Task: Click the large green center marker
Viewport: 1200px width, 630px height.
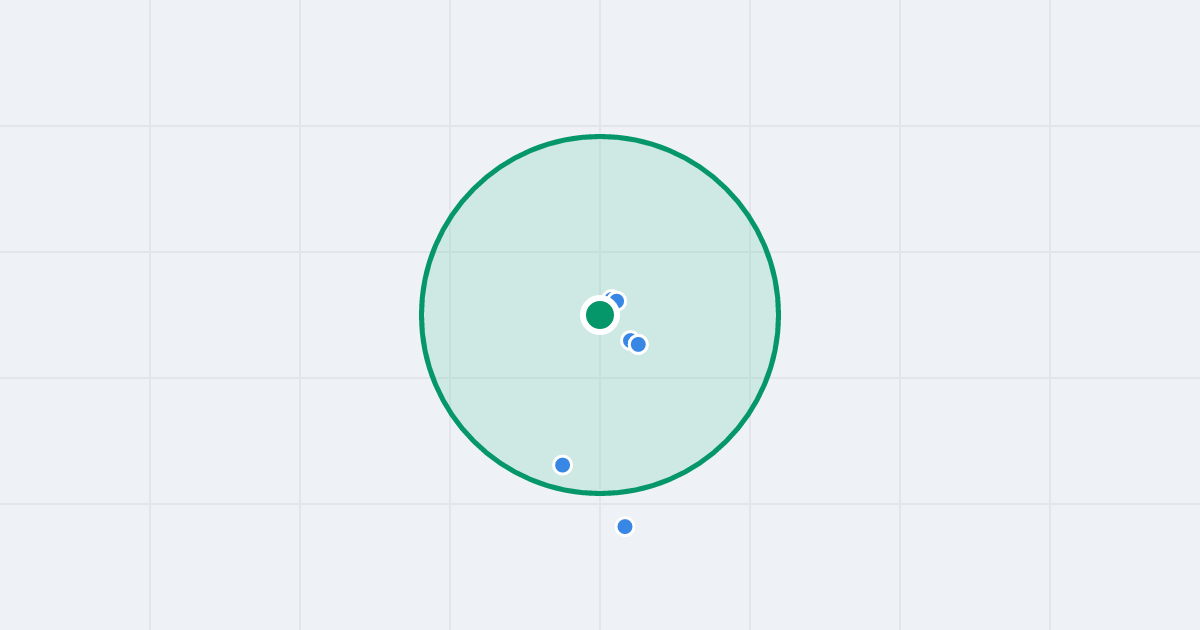Action: (600, 315)
